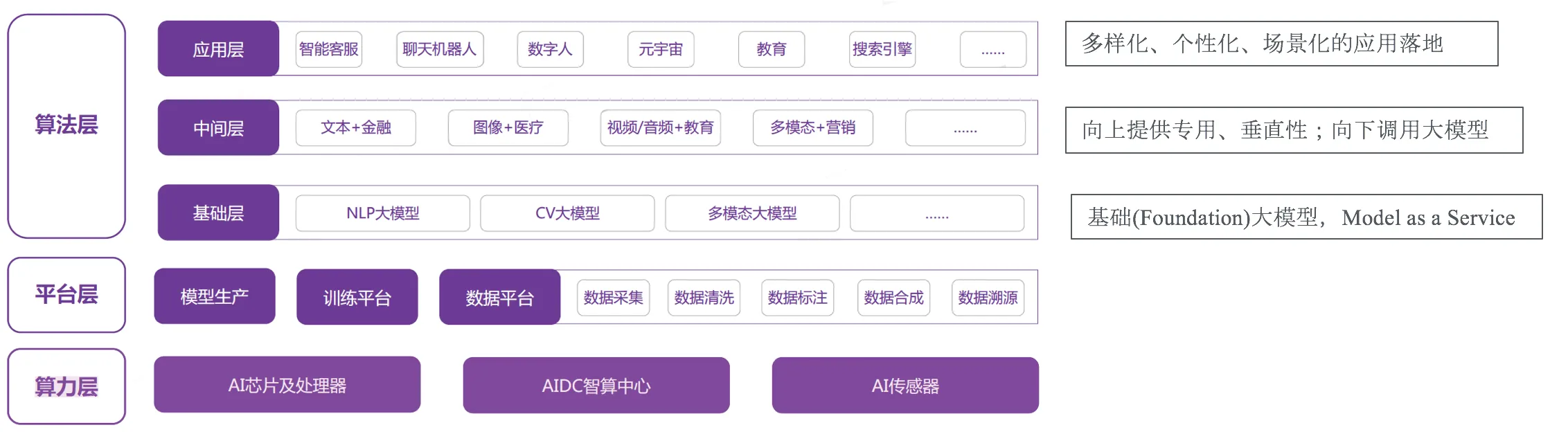Click the 训练平台 block
The width and height of the screenshot is (1568, 432).
coord(357,298)
